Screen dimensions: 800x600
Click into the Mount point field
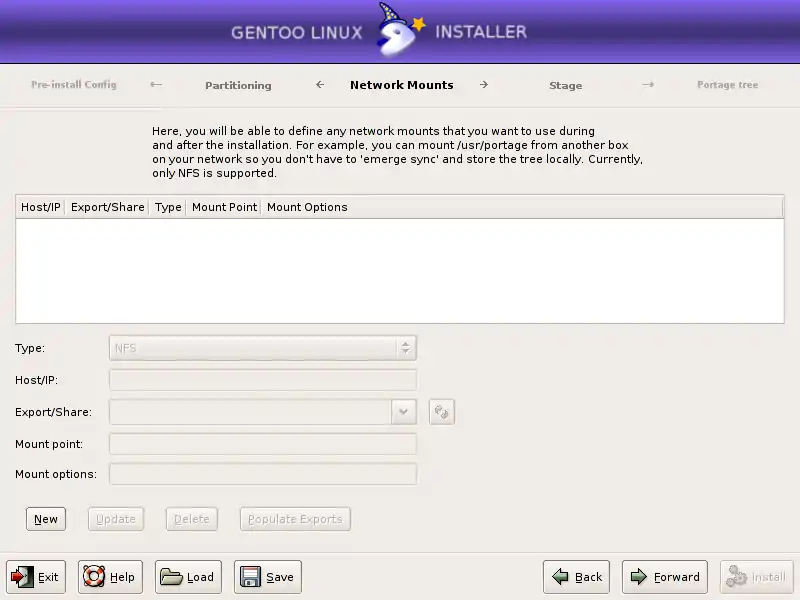pyautogui.click(x=262, y=444)
